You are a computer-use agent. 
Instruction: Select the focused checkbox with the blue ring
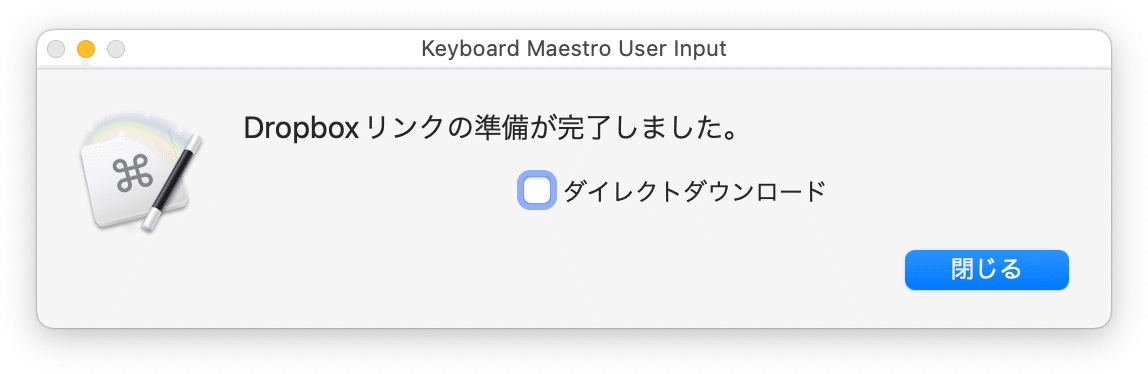tap(537, 190)
